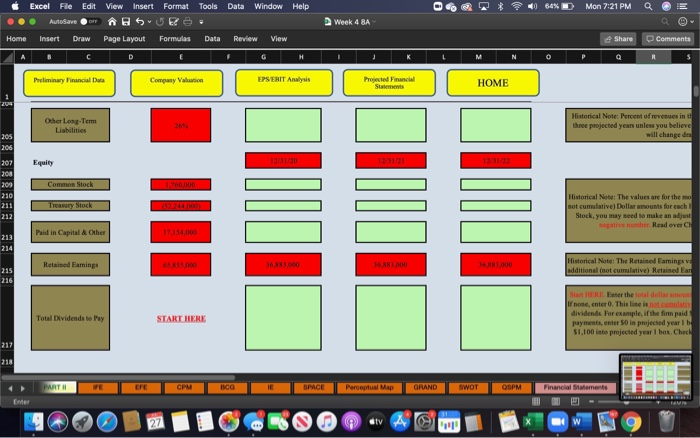Click the EPS/EBIT Analysis yellow button
The height and width of the screenshot is (438, 700).
tap(284, 83)
